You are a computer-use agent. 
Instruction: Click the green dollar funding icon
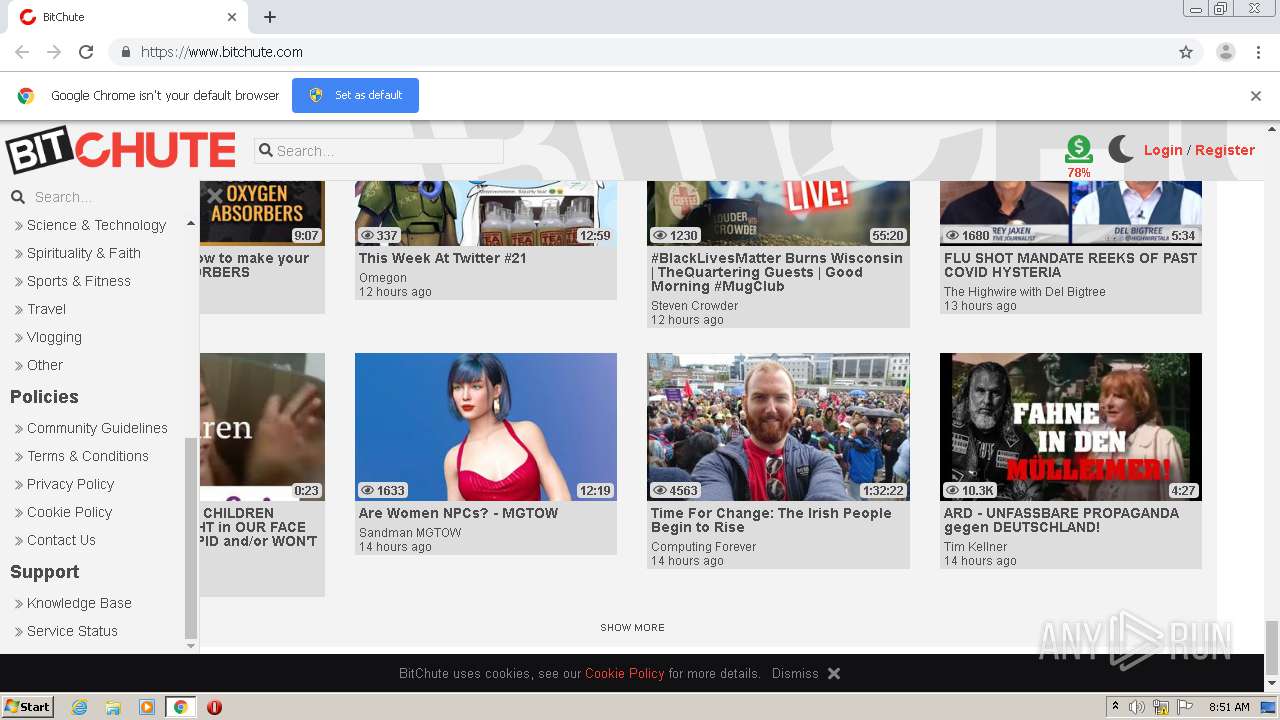coord(1078,149)
